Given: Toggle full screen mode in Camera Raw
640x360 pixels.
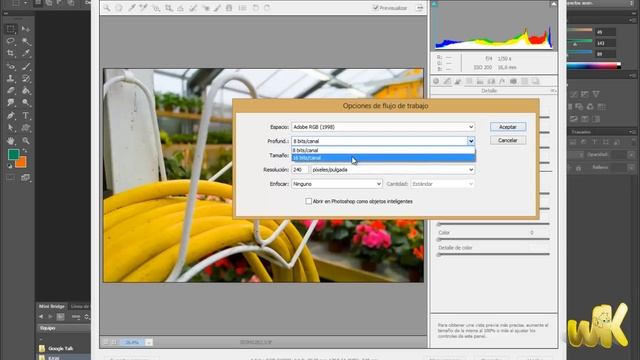Looking at the screenshot, I should pyautogui.click(x=420, y=8).
